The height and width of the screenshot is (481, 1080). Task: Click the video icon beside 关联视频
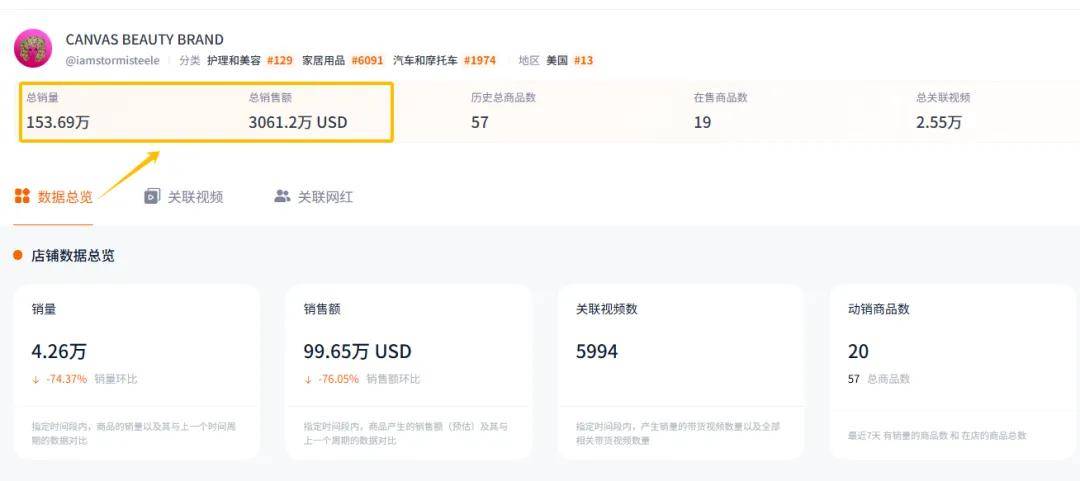coord(152,196)
